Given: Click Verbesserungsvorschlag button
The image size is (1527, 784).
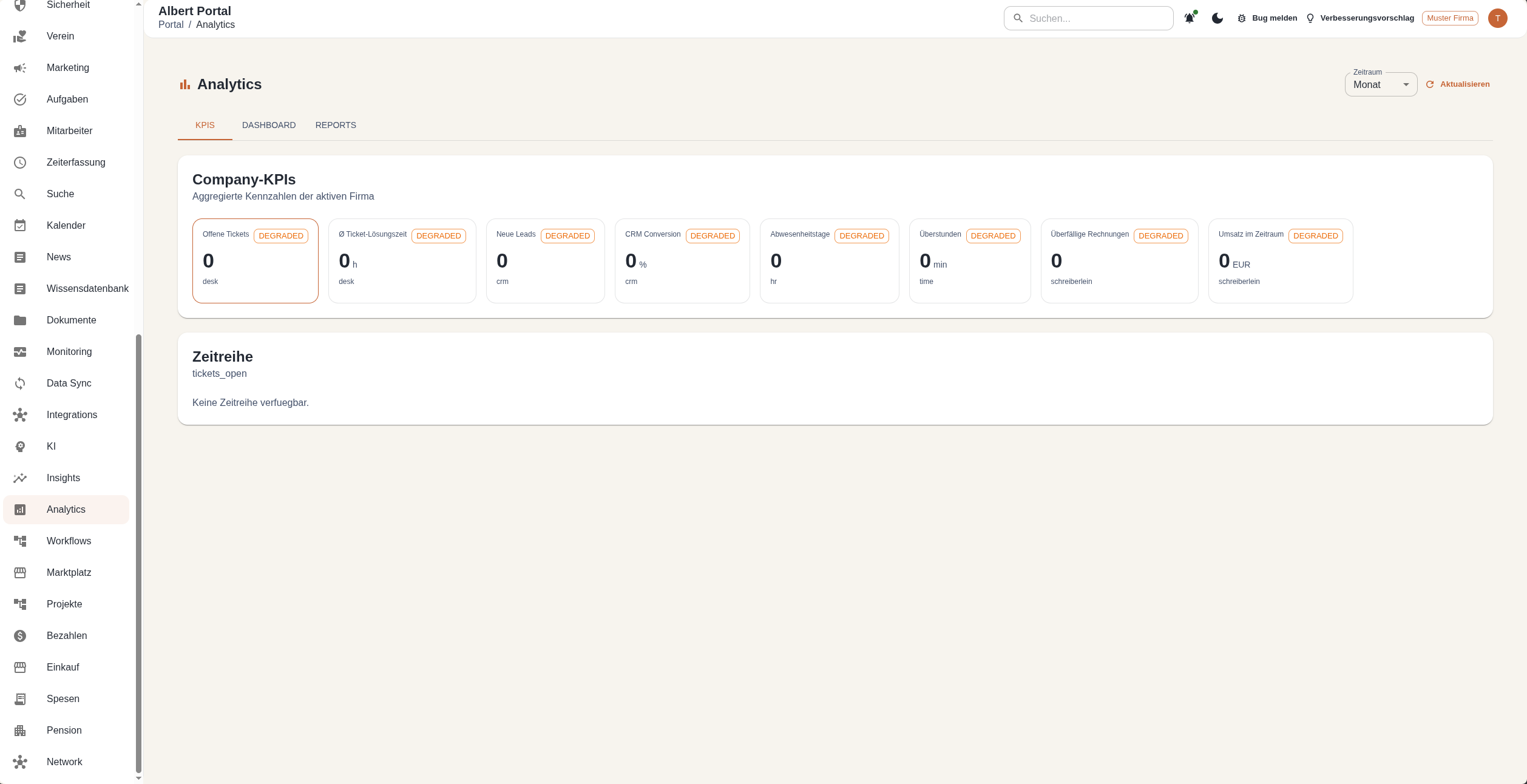Looking at the screenshot, I should tap(1360, 18).
